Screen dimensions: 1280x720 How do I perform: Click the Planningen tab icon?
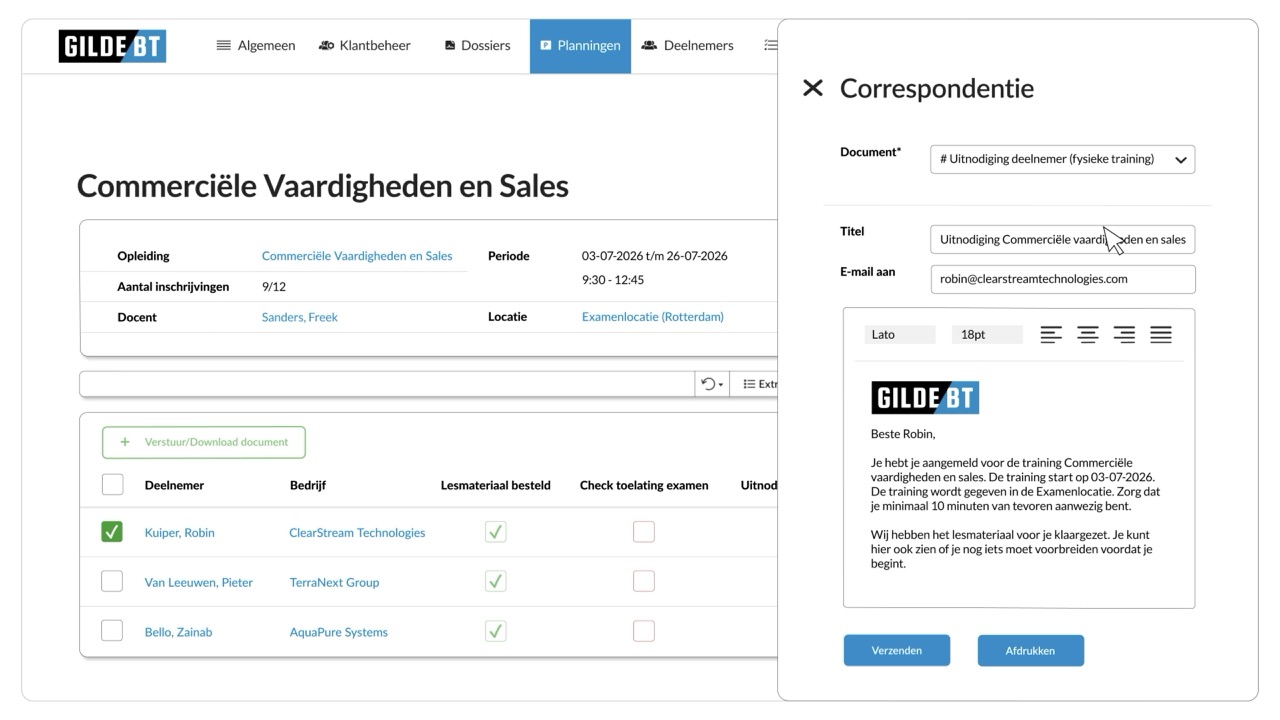click(546, 45)
